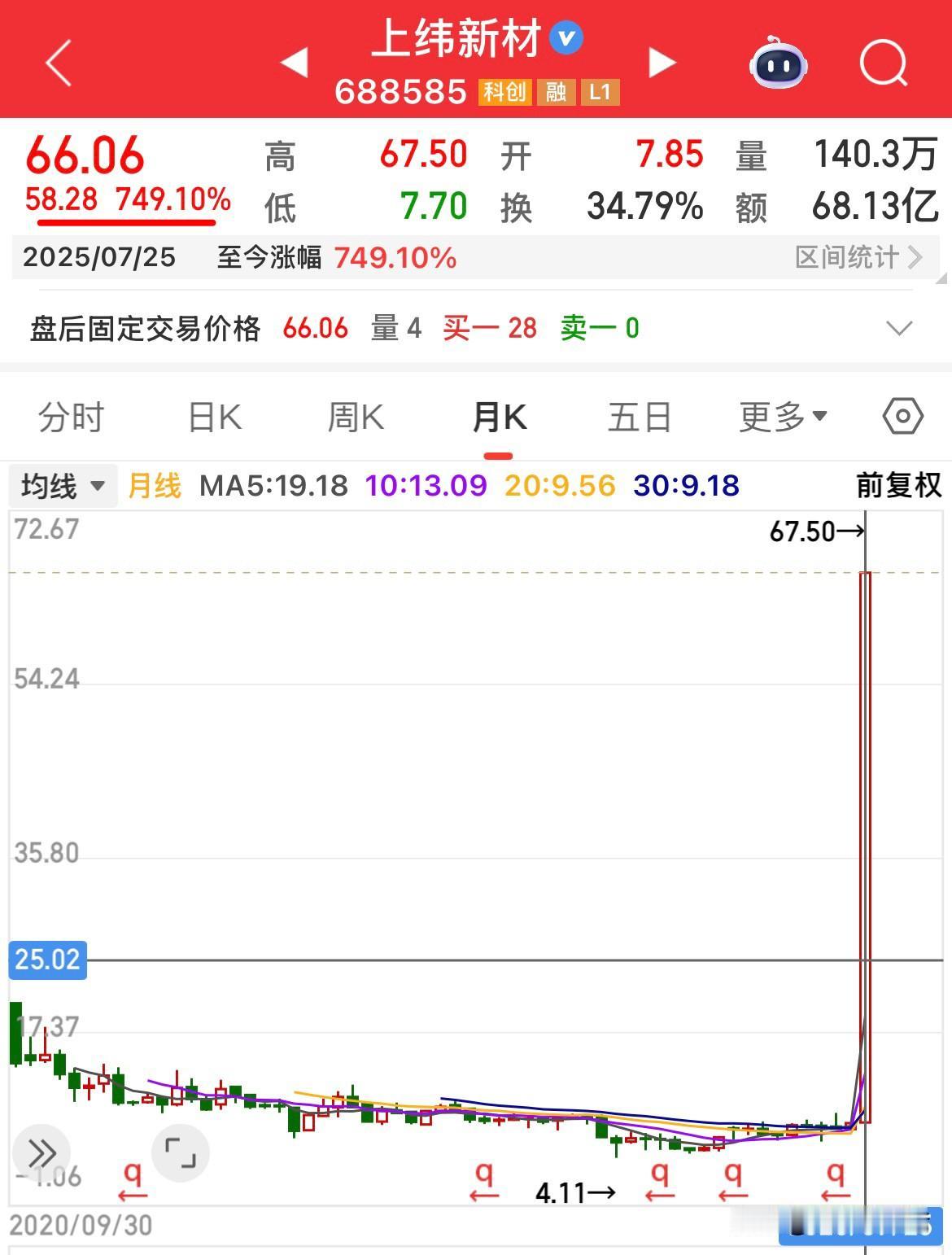Go to next stock with right triangle
Screen dimensions: 952x1255
tap(662, 62)
